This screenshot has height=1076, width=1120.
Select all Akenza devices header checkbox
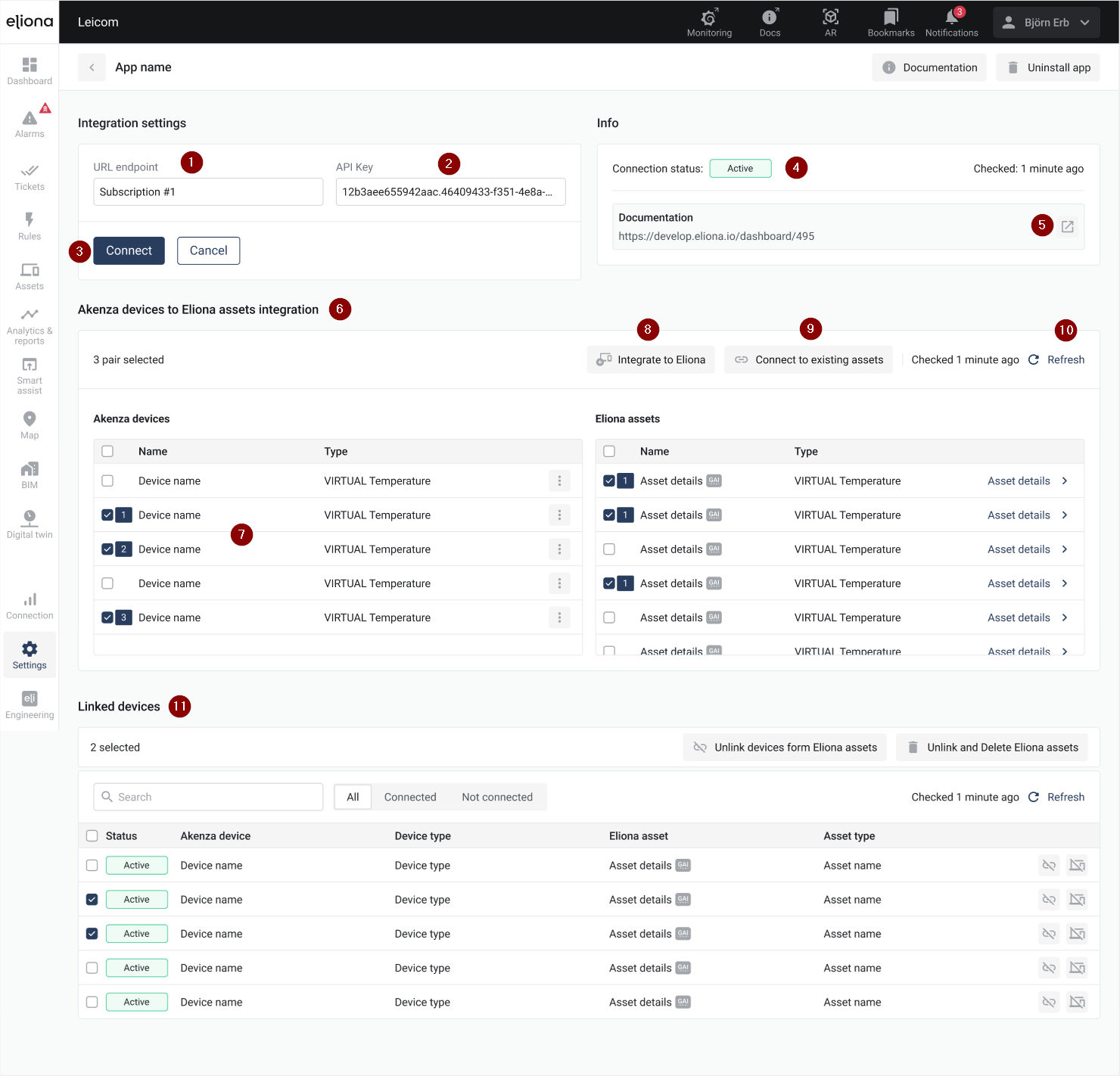(x=107, y=452)
